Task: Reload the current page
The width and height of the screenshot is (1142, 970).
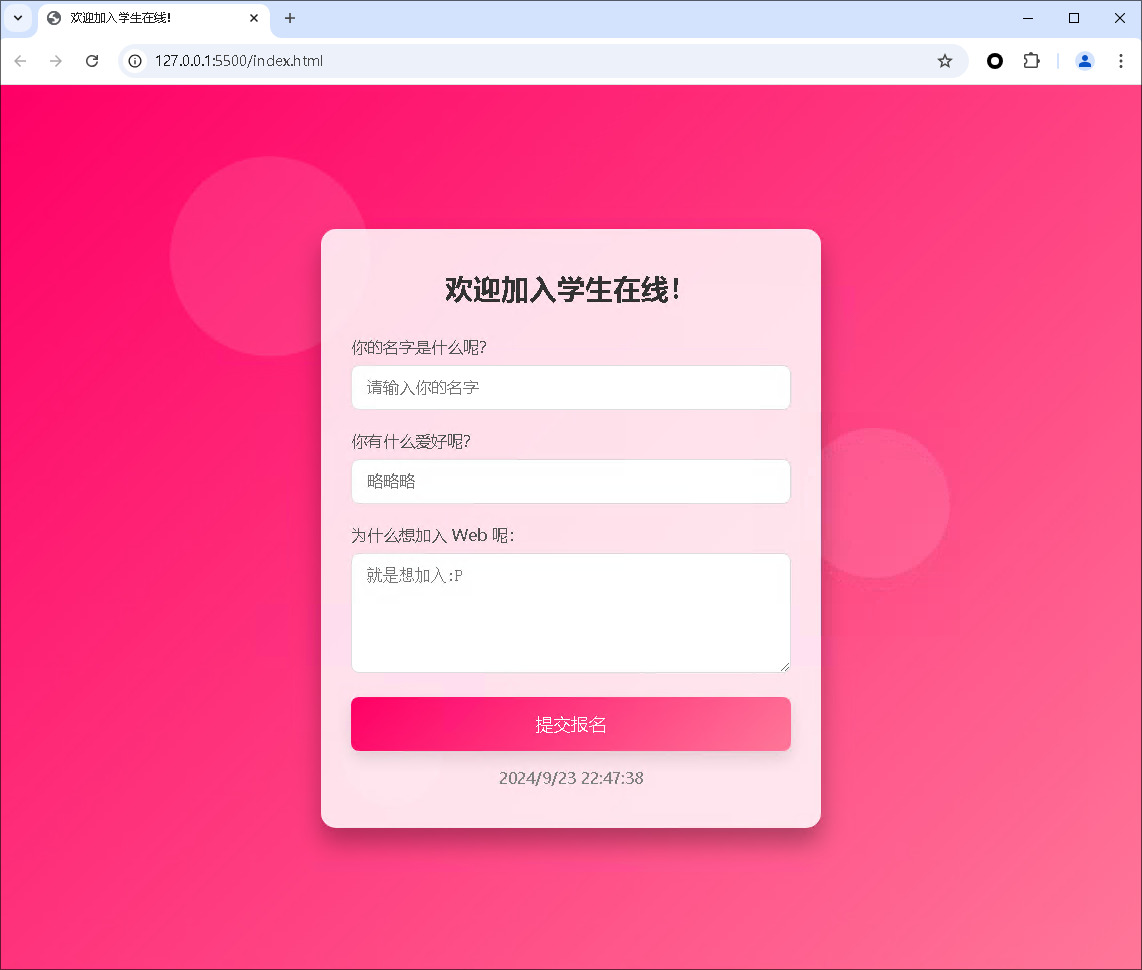Action: (92, 61)
